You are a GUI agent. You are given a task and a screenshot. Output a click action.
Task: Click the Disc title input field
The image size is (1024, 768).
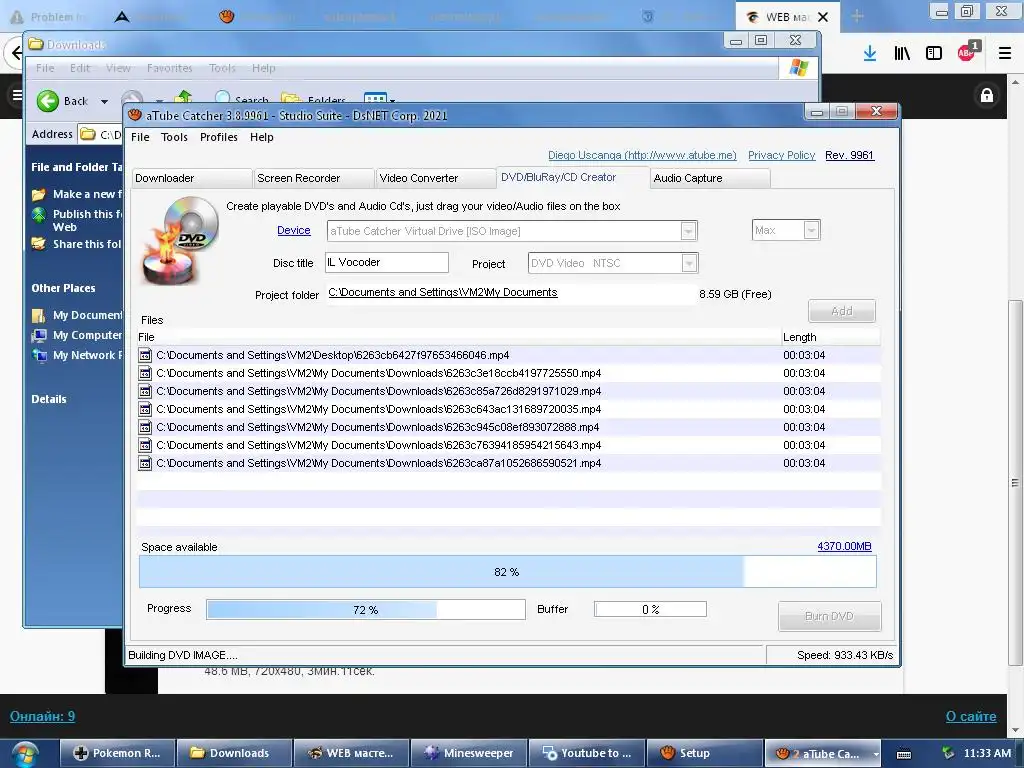coord(387,263)
